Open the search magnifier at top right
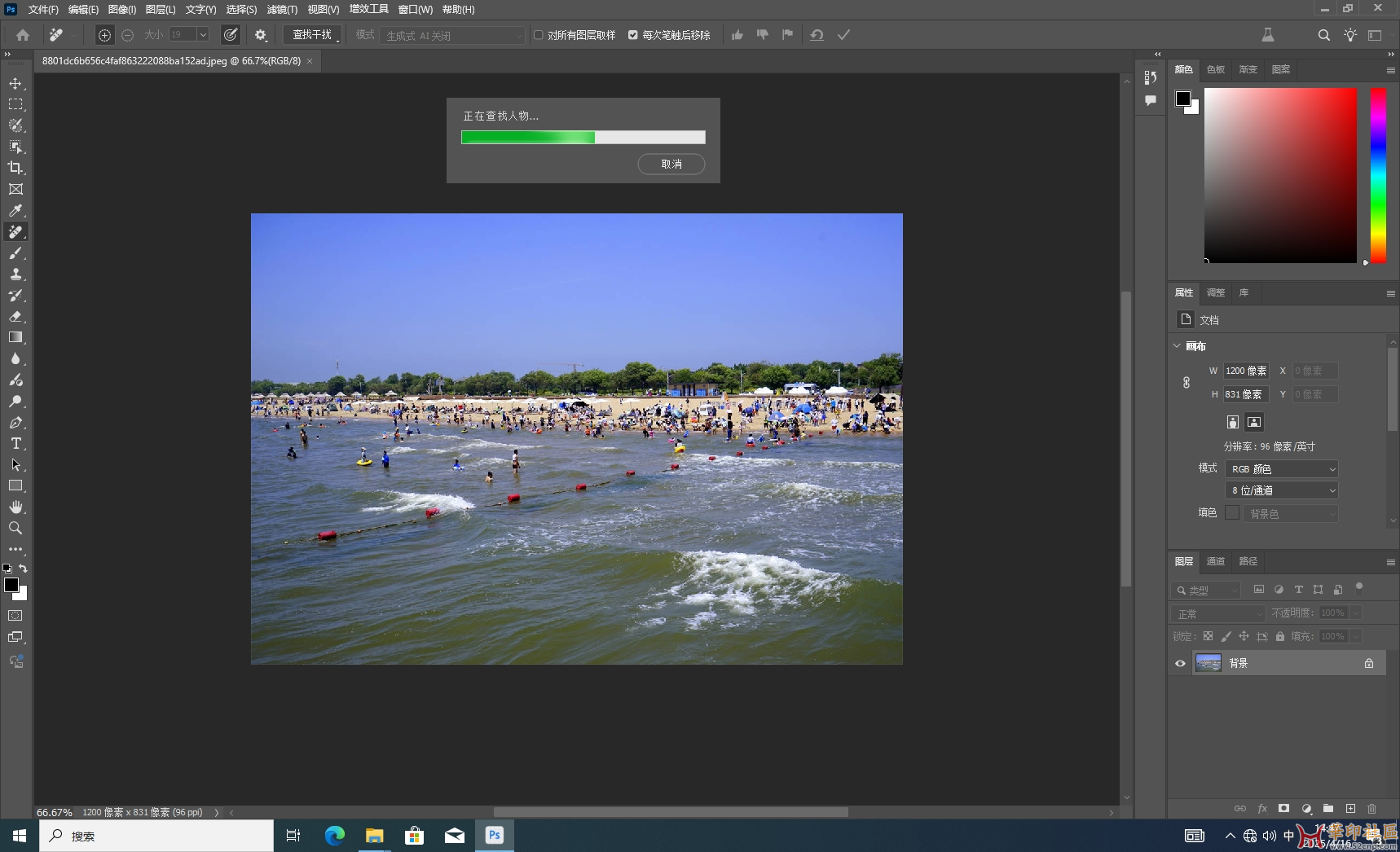 pyautogui.click(x=1324, y=35)
